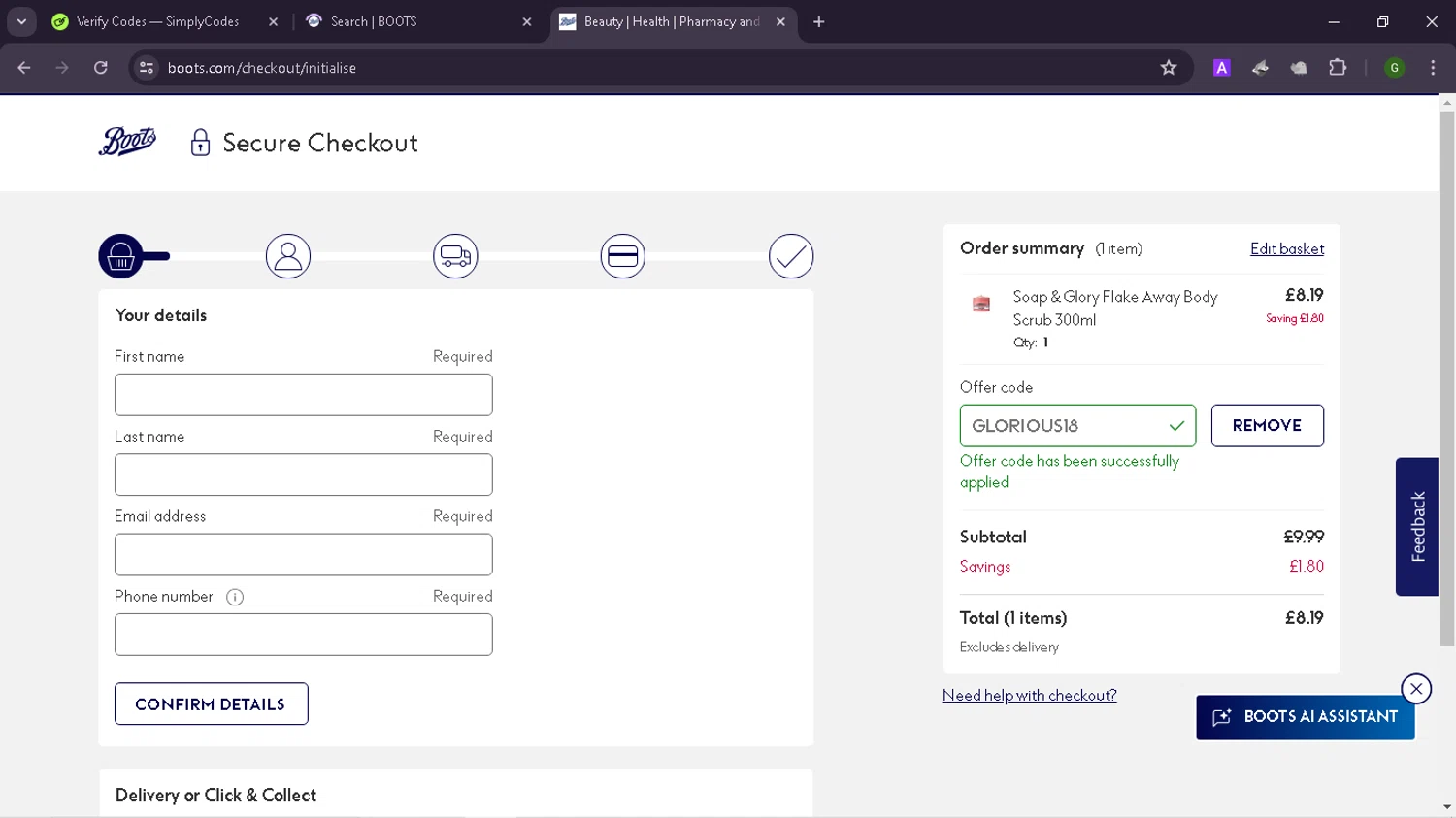Screen dimensions: 1456x818
Task: Select the delivery truck step icon
Action: tap(455, 256)
